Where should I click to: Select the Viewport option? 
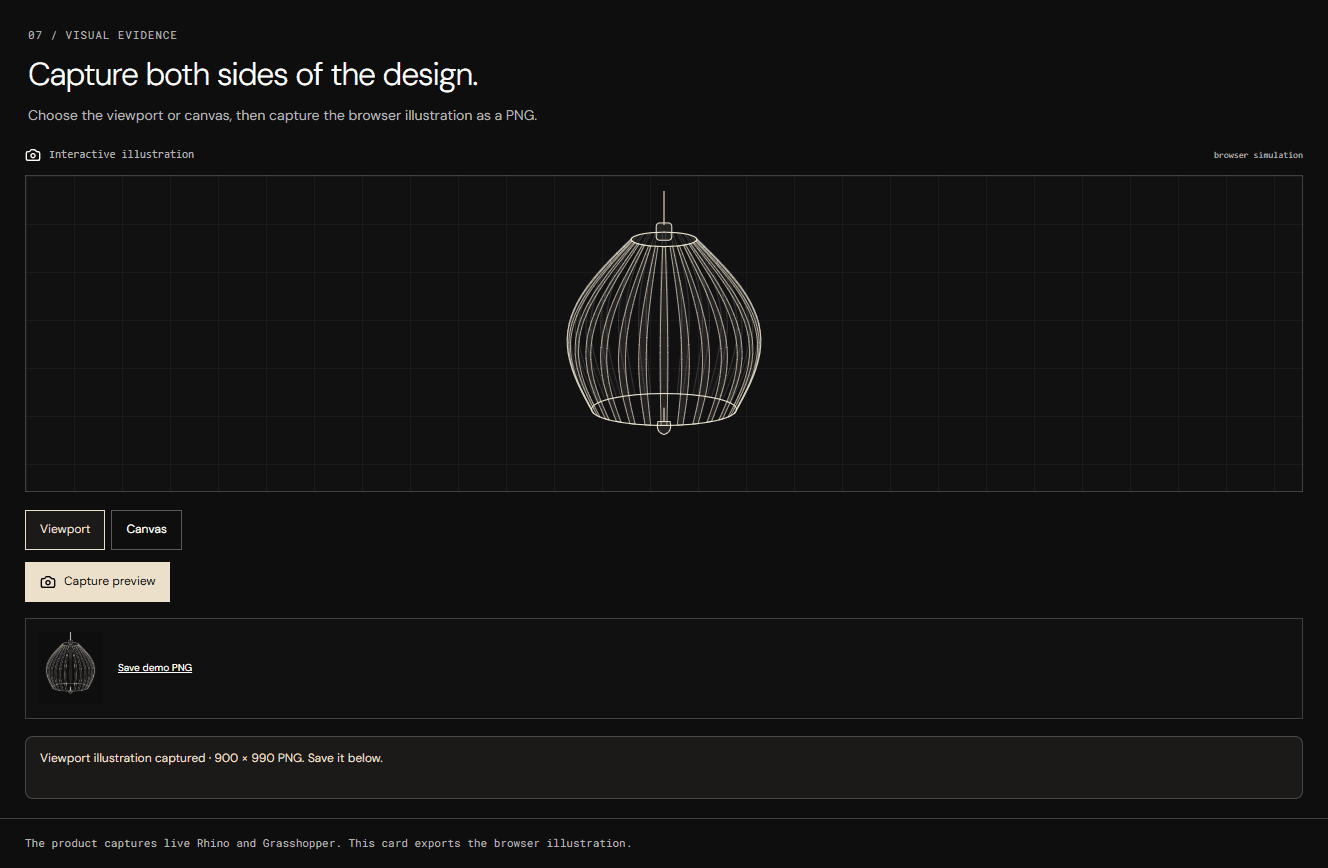[x=65, y=530]
